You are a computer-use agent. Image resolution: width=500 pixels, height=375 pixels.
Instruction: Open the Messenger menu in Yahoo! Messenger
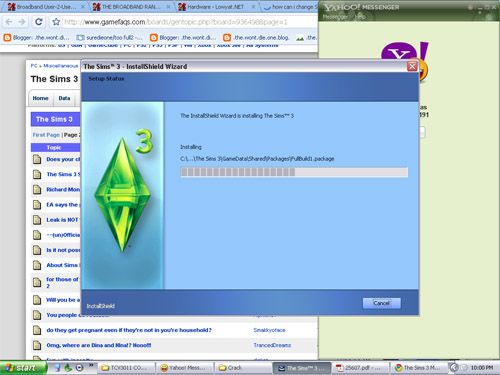(x=335, y=16)
